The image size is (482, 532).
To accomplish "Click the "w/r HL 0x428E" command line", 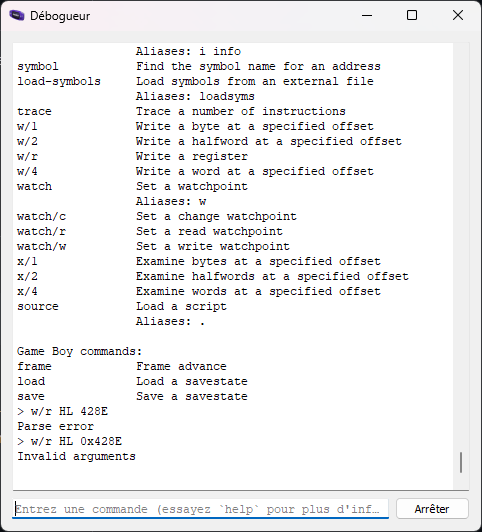I will (70, 441).
